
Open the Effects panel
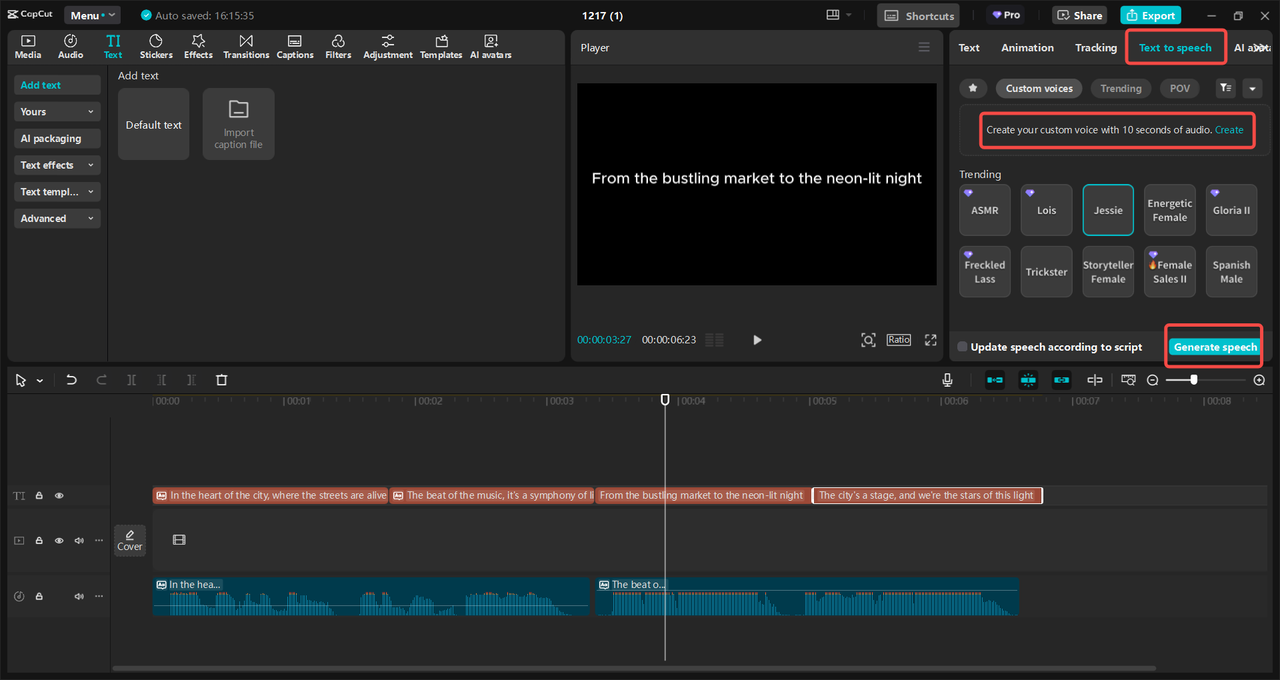pos(198,46)
